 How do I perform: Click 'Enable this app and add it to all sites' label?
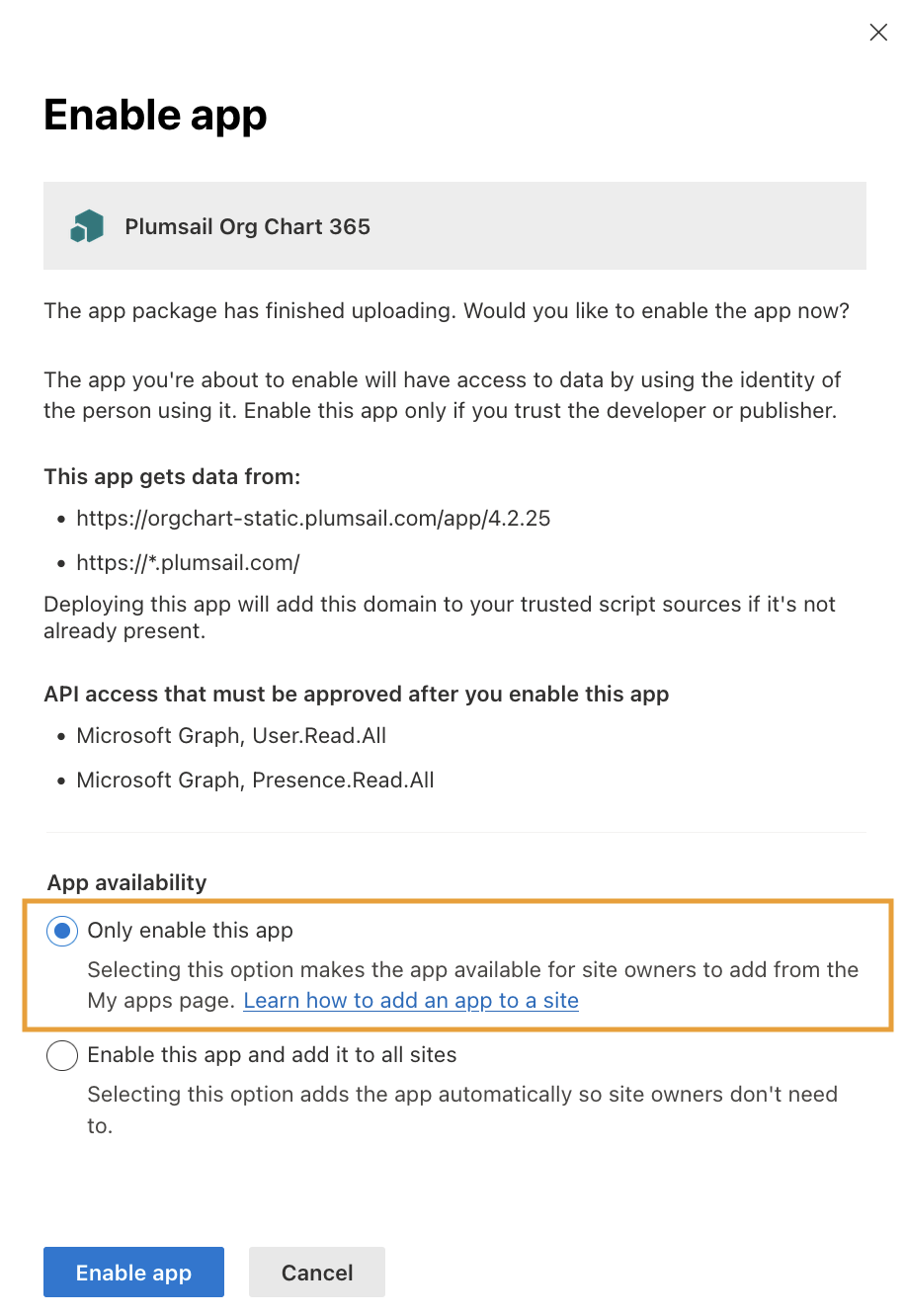(272, 1055)
